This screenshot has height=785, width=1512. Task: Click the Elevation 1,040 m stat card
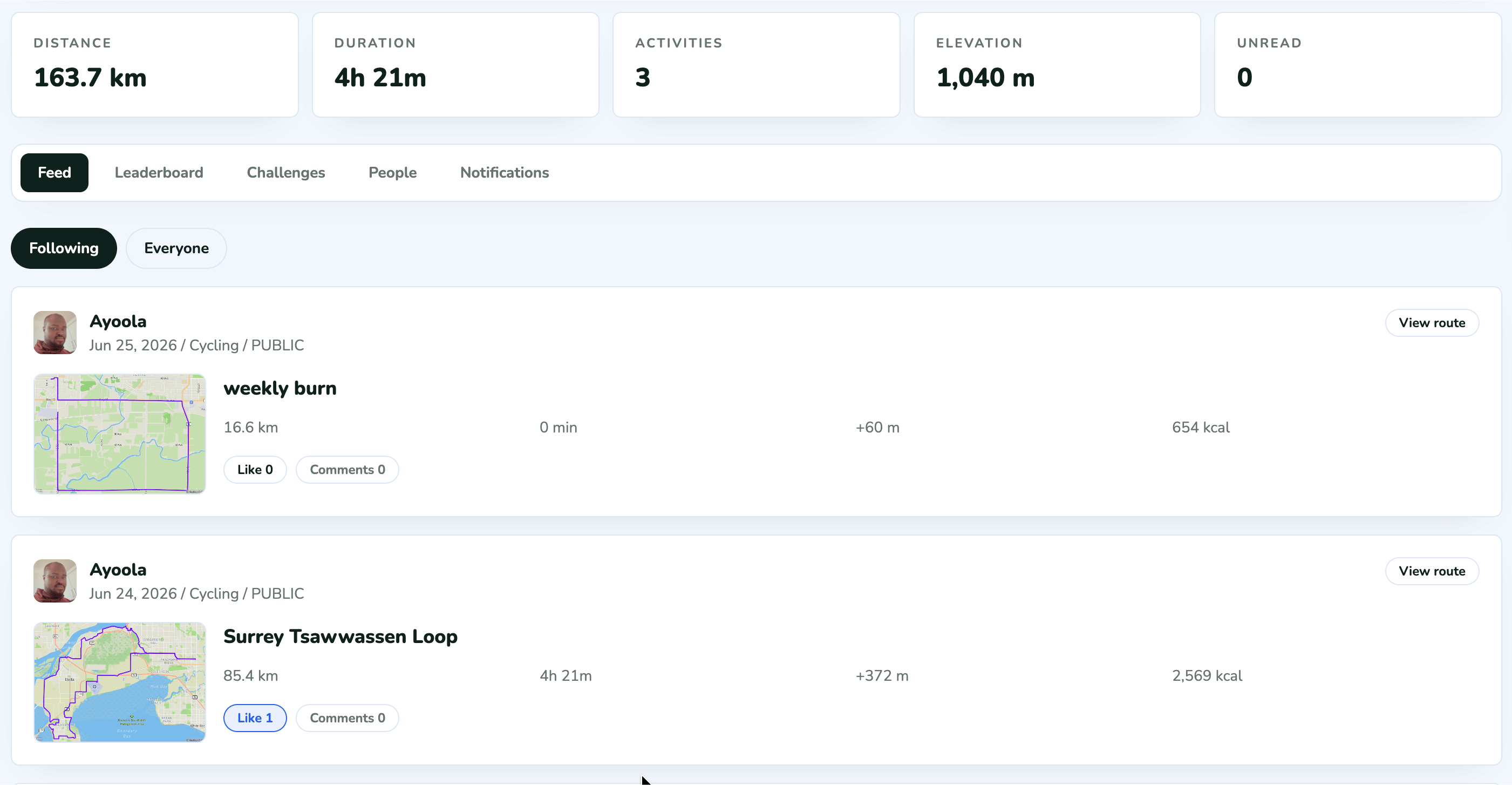pos(1057,65)
